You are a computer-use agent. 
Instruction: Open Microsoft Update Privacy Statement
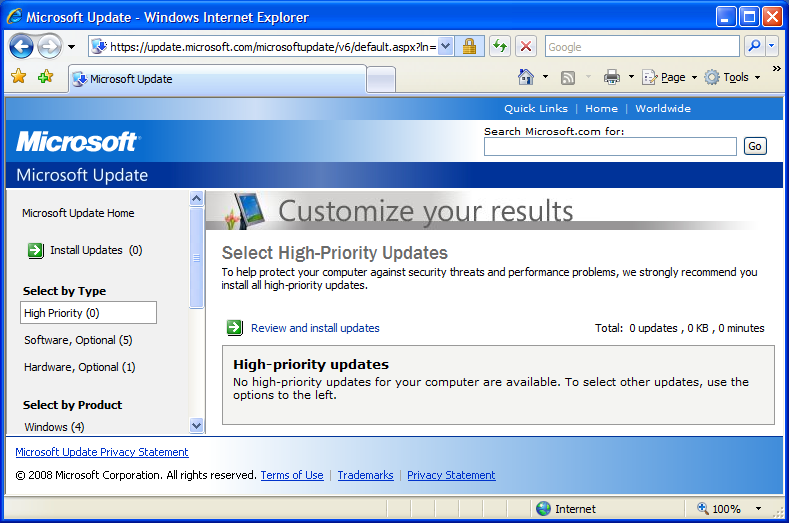click(102, 452)
